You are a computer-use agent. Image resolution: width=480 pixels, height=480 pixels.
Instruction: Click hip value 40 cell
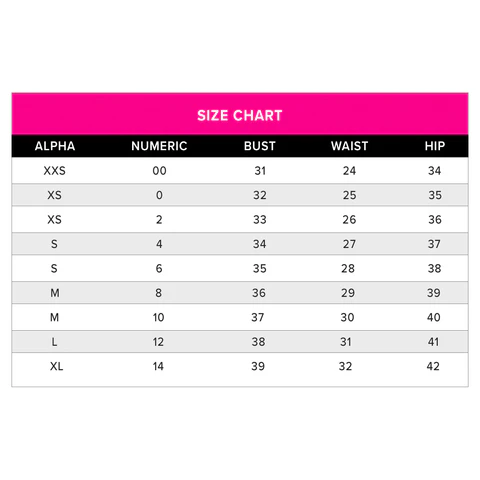(434, 317)
